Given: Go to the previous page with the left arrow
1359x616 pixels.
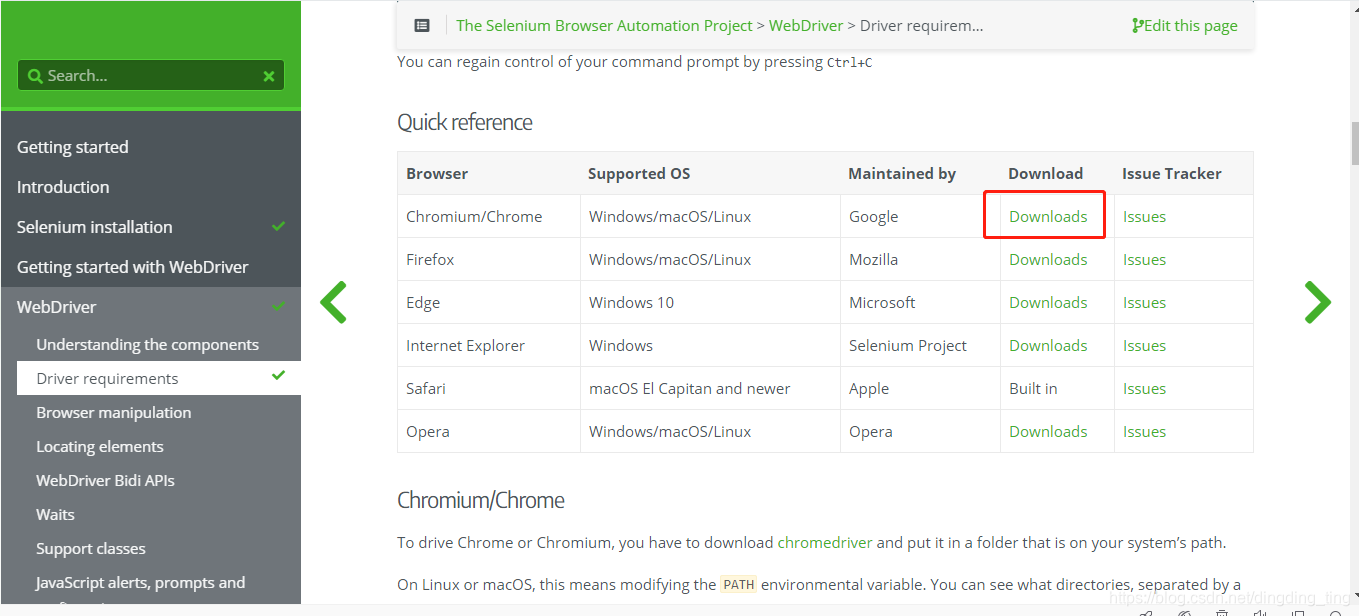Looking at the screenshot, I should point(333,302).
